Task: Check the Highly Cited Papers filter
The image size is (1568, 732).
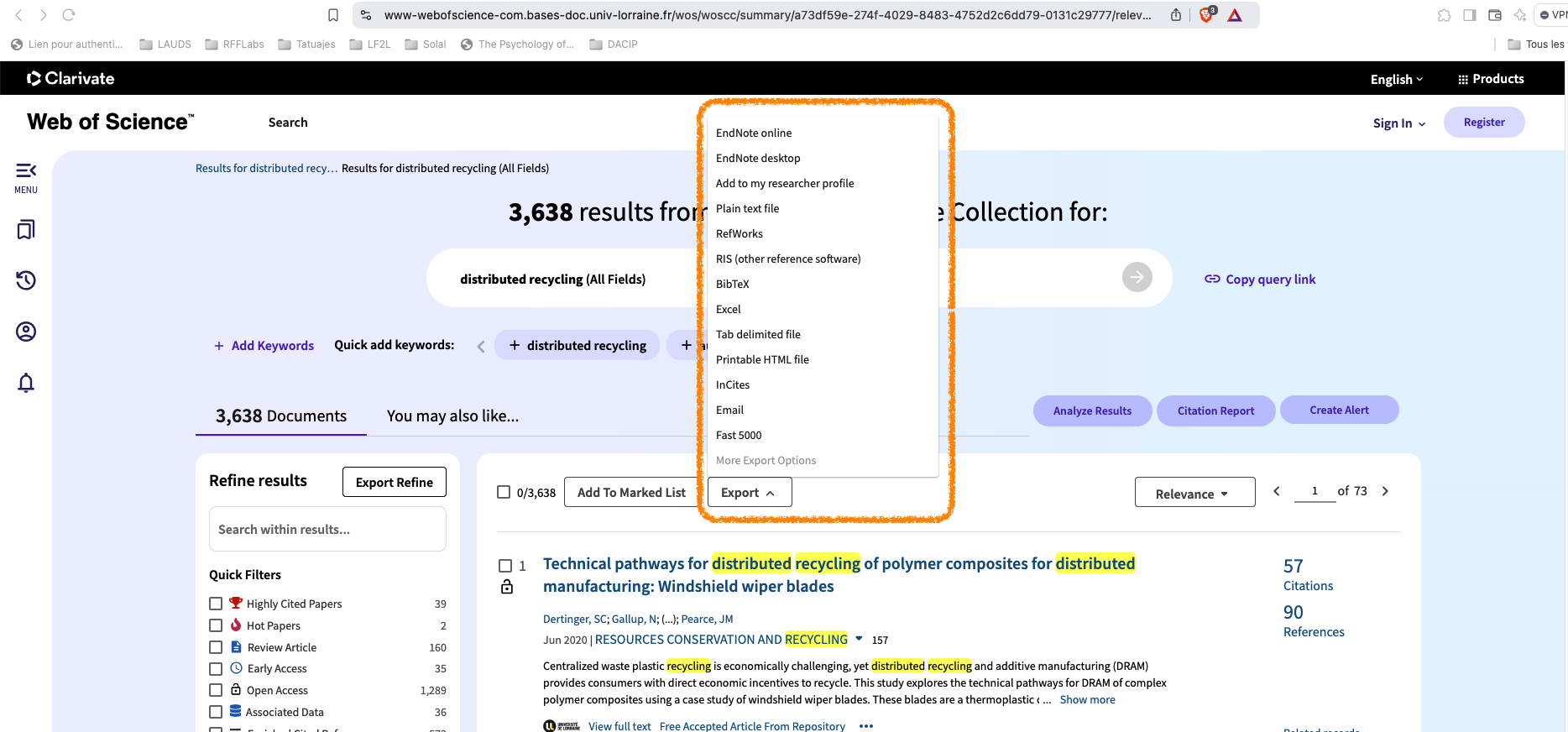Action: [x=216, y=604]
